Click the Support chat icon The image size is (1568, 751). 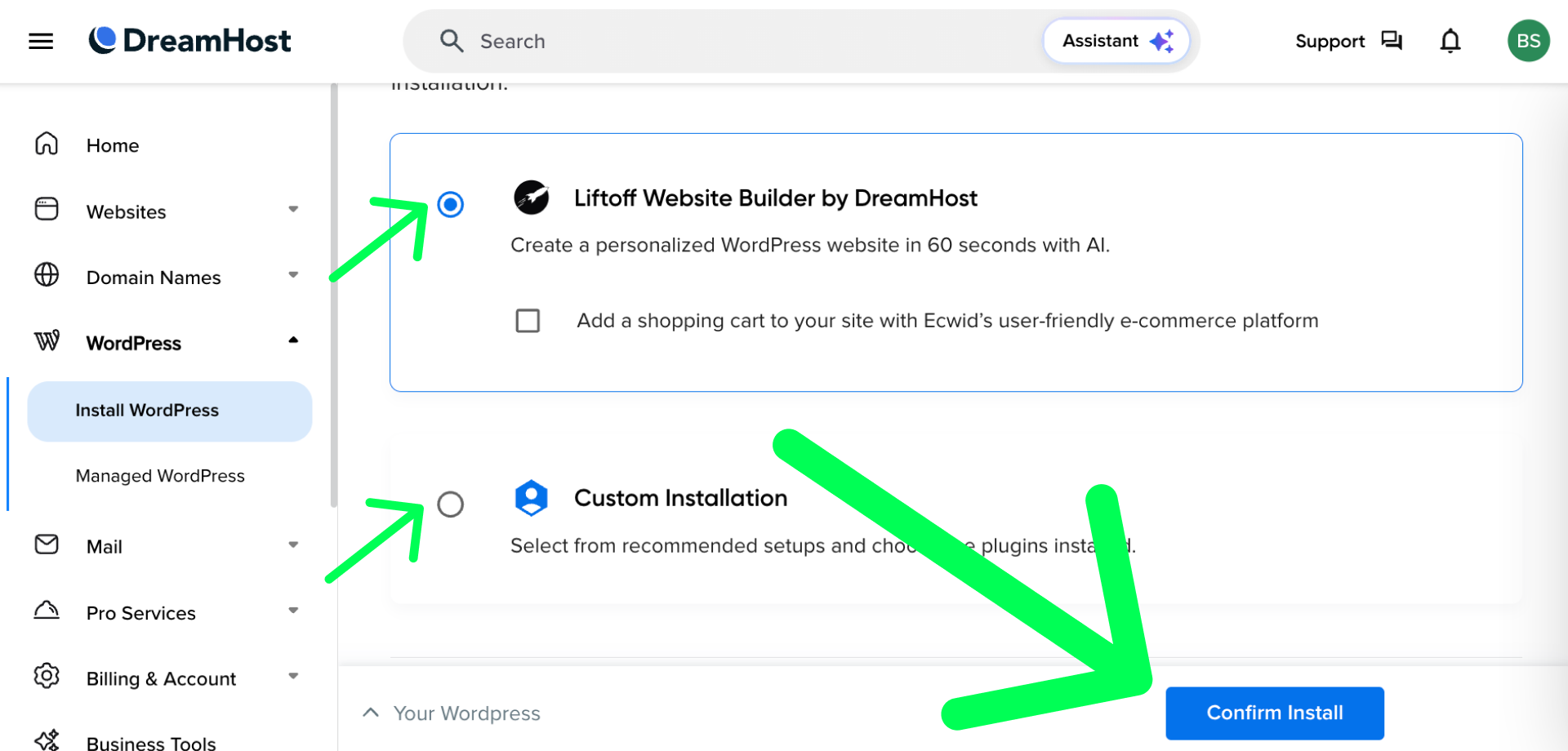coord(1391,41)
